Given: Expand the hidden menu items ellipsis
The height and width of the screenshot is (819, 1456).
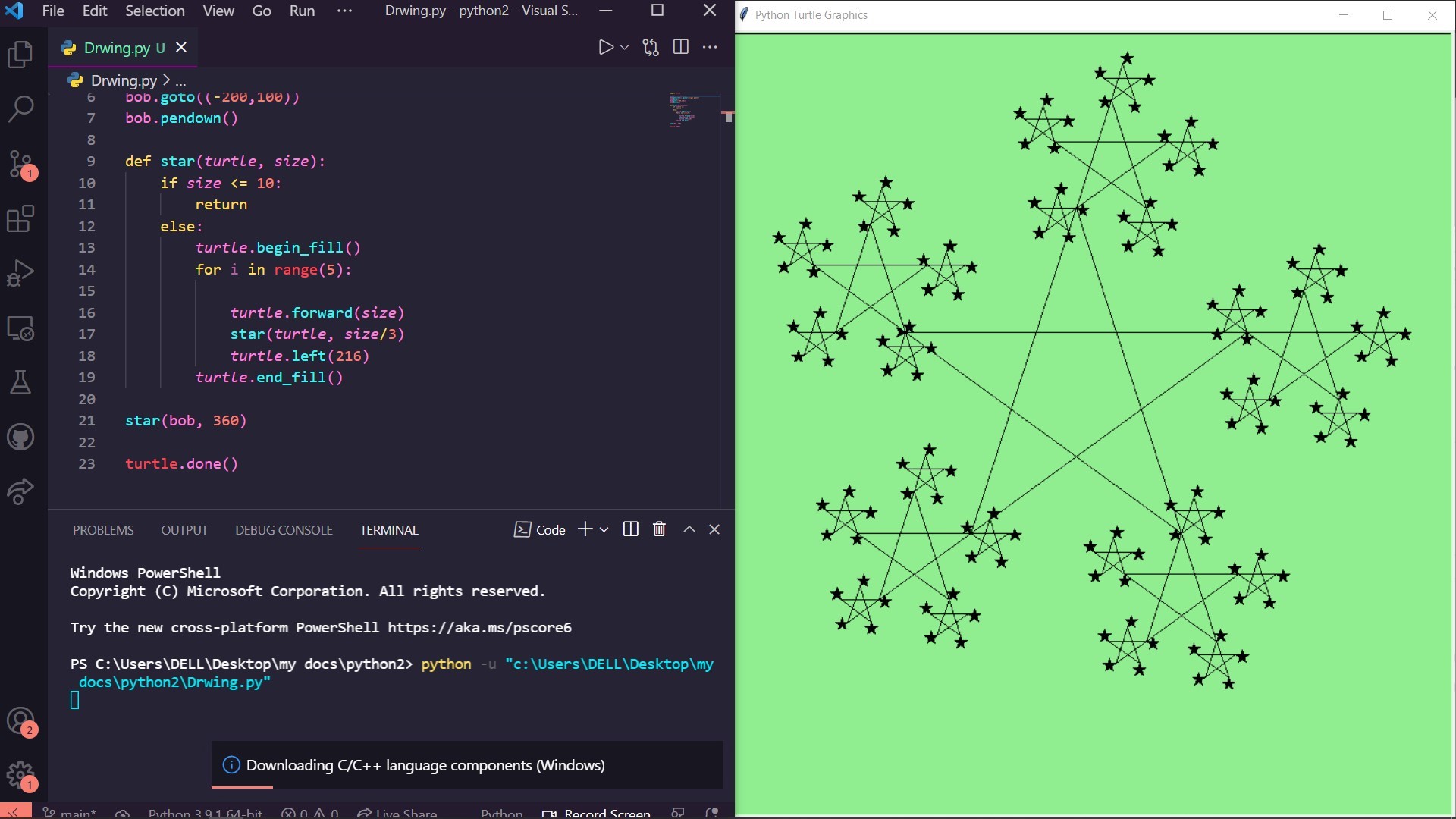Looking at the screenshot, I should [344, 11].
